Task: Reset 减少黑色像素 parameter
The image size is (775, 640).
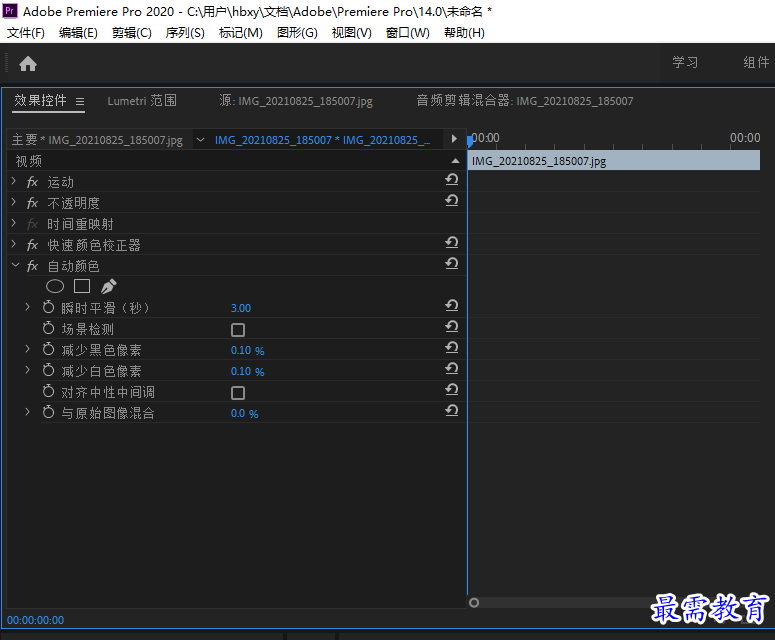Action: click(x=452, y=347)
